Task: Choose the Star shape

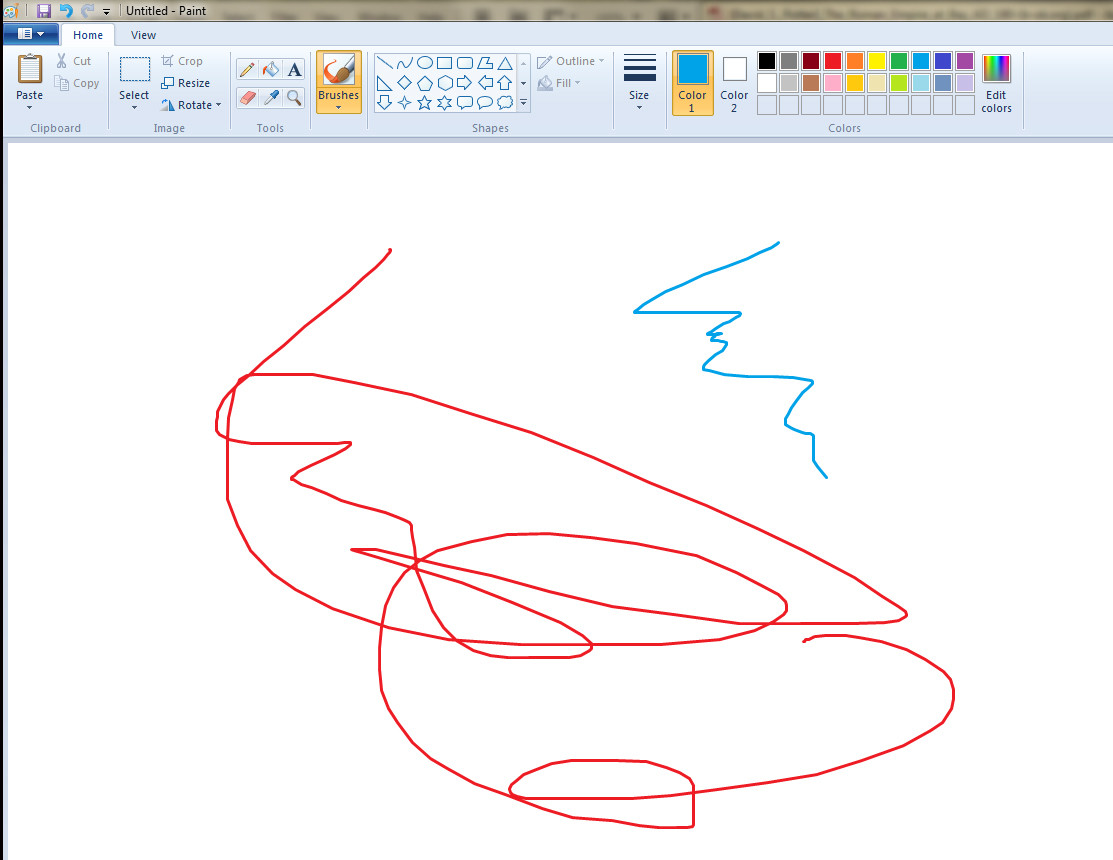Action: 423,101
